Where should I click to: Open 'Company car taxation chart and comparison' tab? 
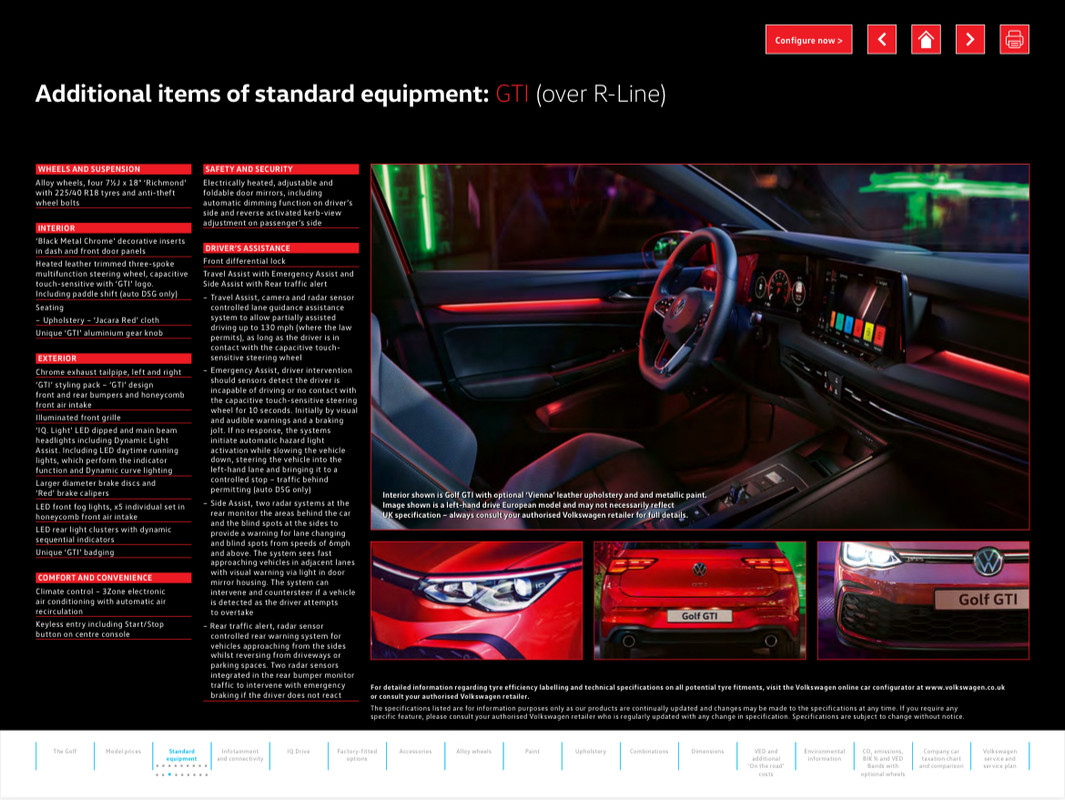941,758
